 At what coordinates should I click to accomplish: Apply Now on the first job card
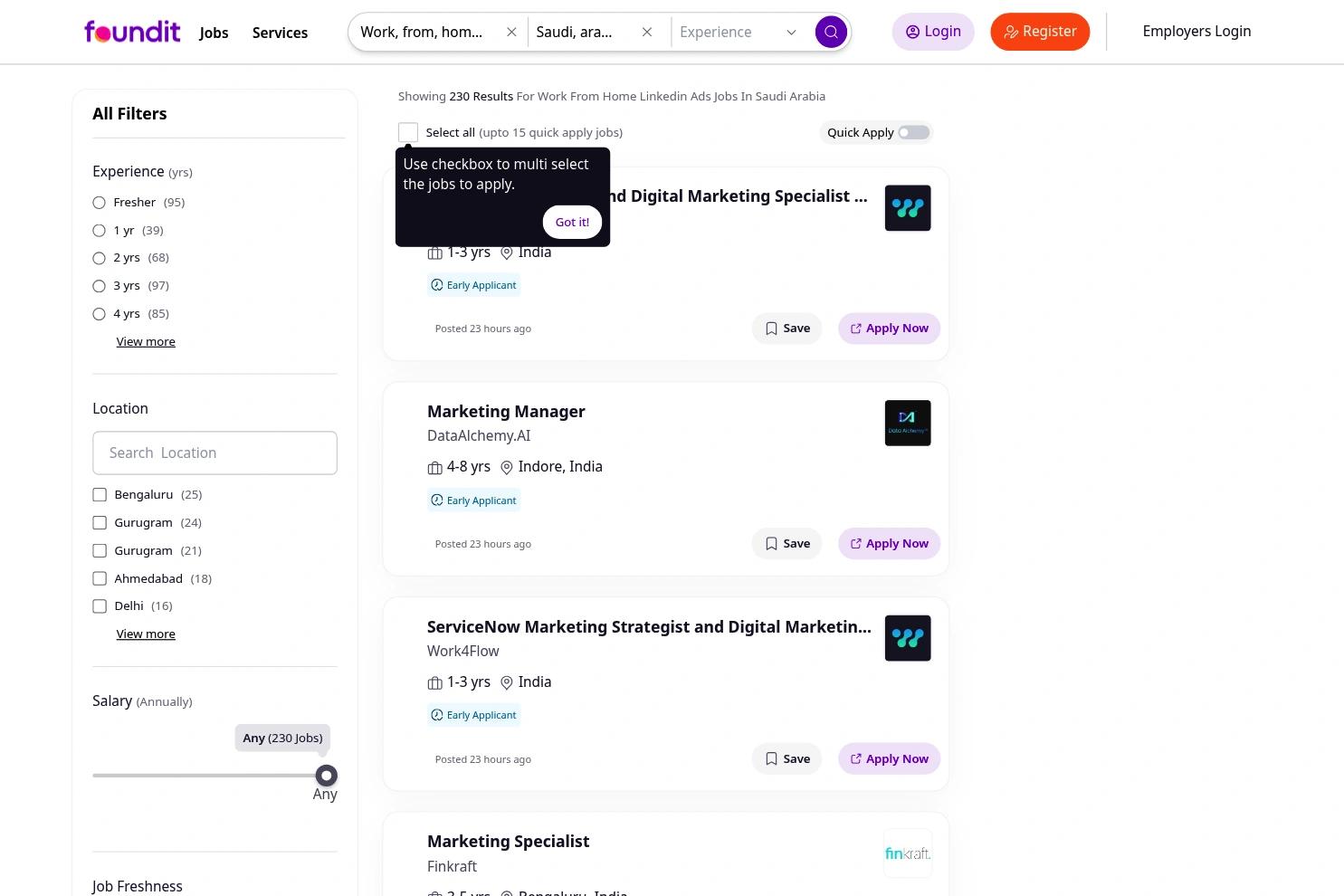[889, 328]
